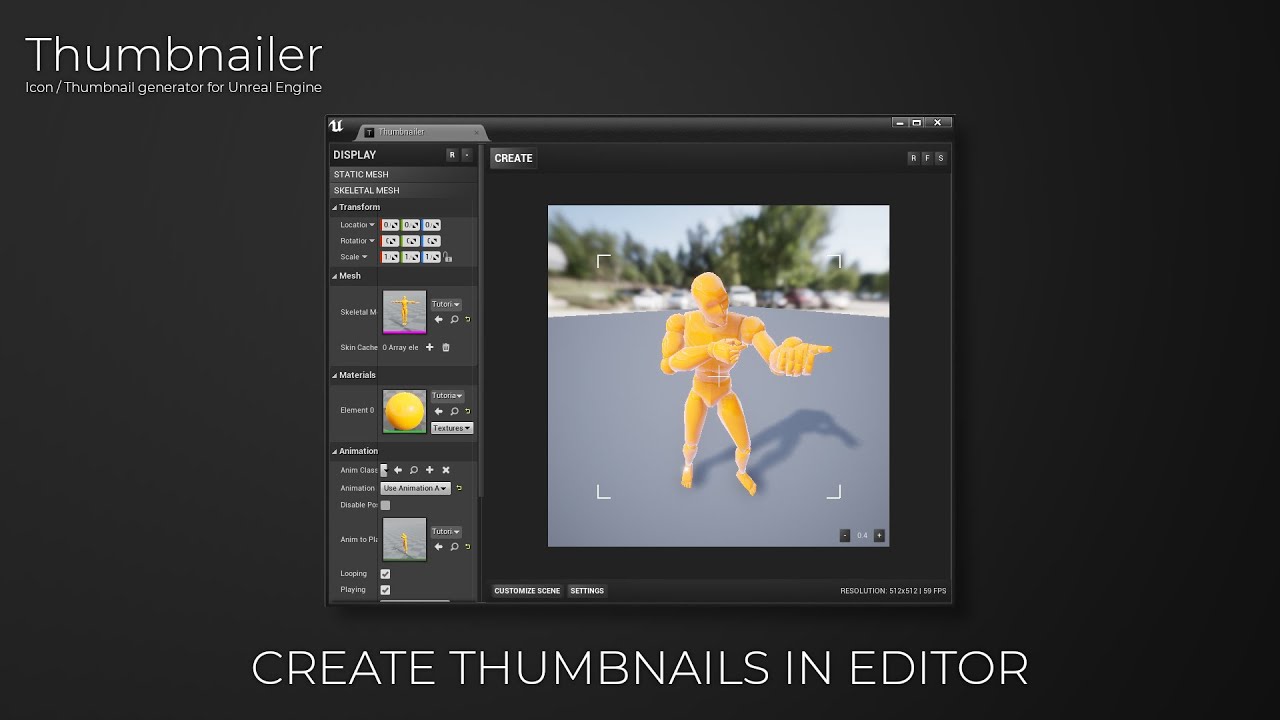Open the Textures dropdown
Image resolution: width=1280 pixels, height=720 pixels.
click(452, 428)
